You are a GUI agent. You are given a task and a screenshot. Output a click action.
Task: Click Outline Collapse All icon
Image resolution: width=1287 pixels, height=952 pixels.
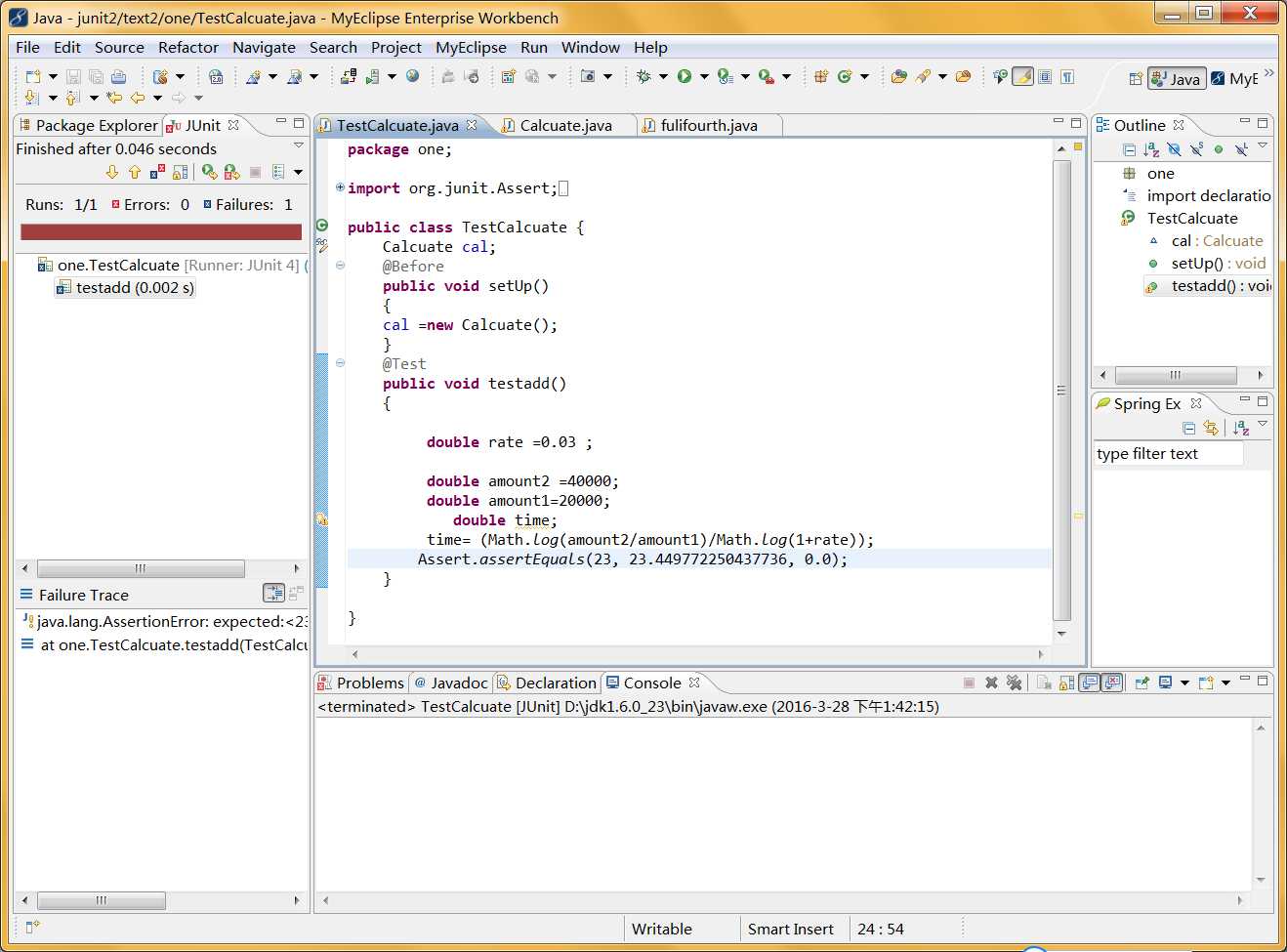1130,150
